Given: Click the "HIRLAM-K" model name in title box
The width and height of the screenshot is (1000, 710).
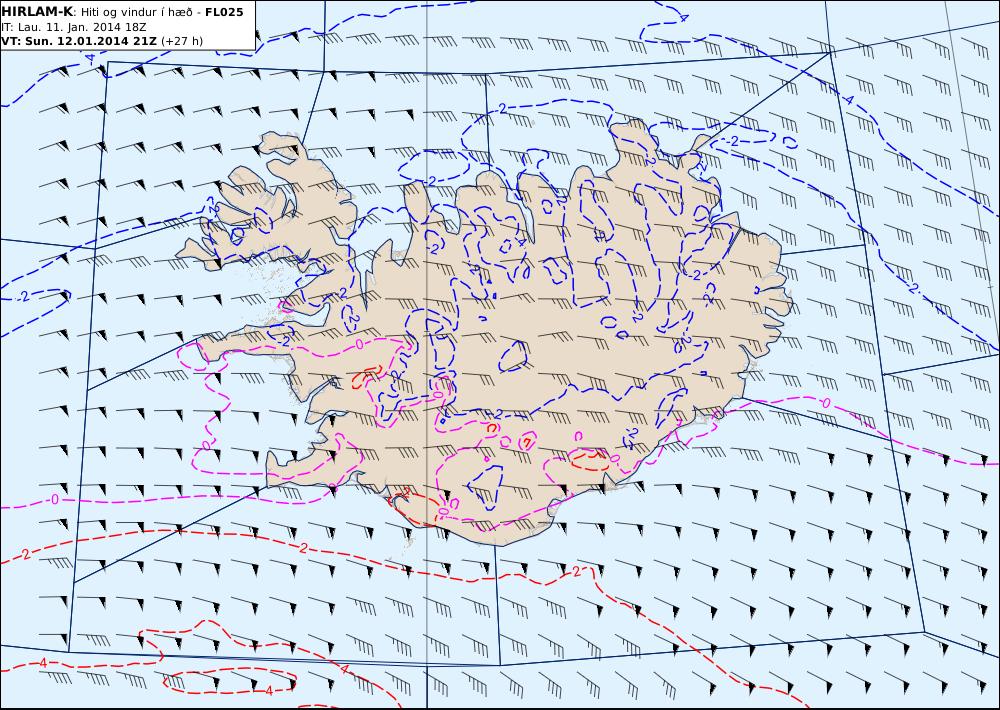Looking at the screenshot, I should [x=38, y=12].
